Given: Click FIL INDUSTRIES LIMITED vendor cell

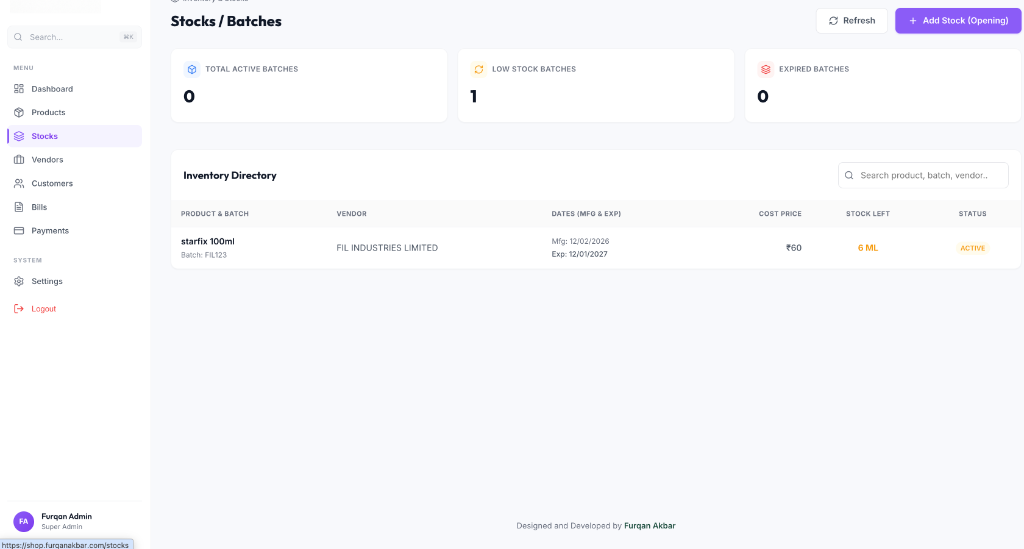Looking at the screenshot, I should point(387,248).
